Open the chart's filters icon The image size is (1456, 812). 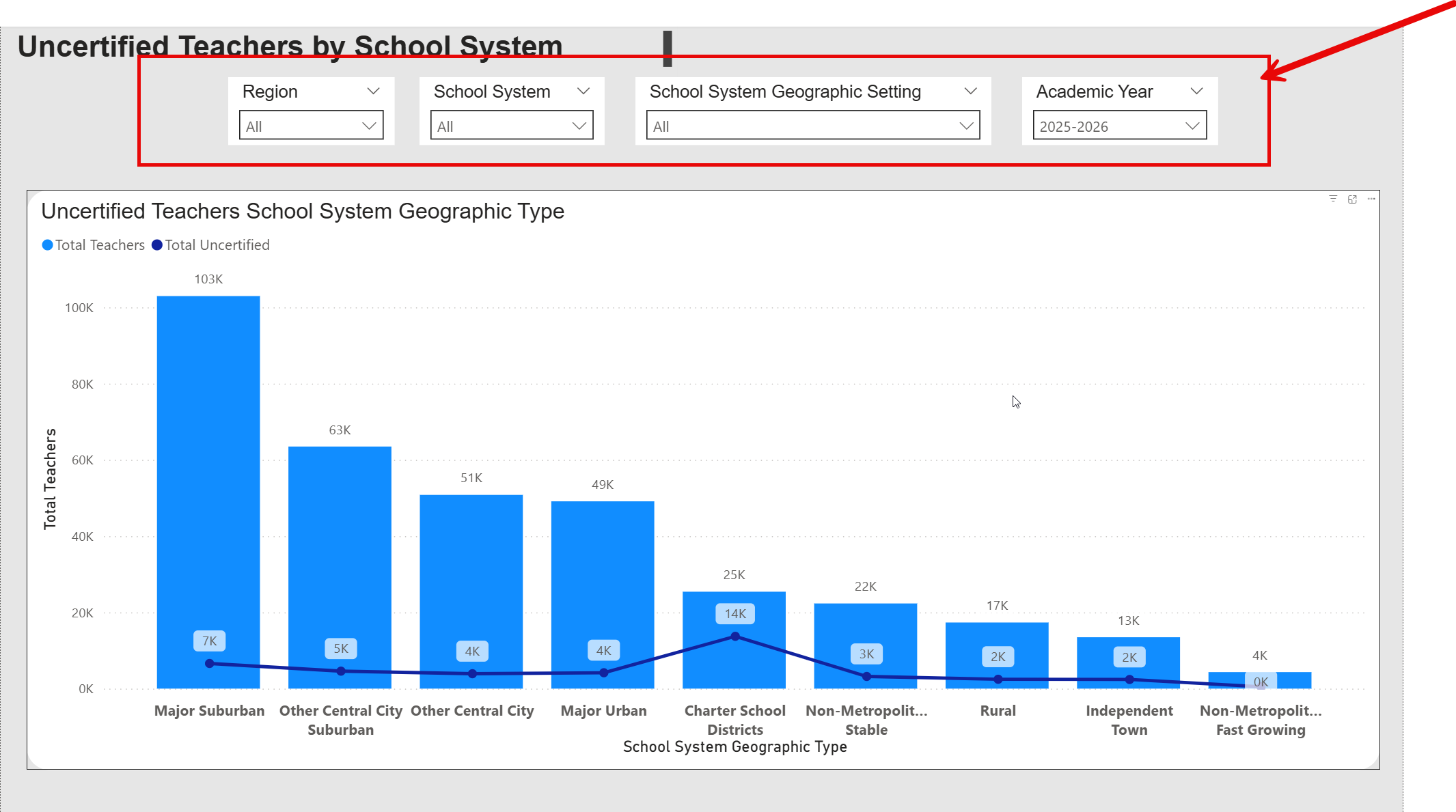1333,199
